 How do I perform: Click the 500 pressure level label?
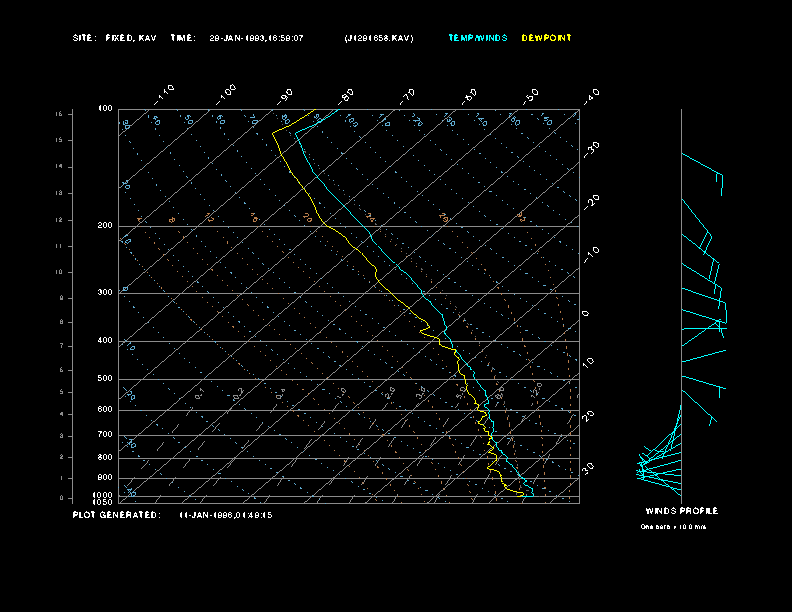pyautogui.click(x=105, y=379)
